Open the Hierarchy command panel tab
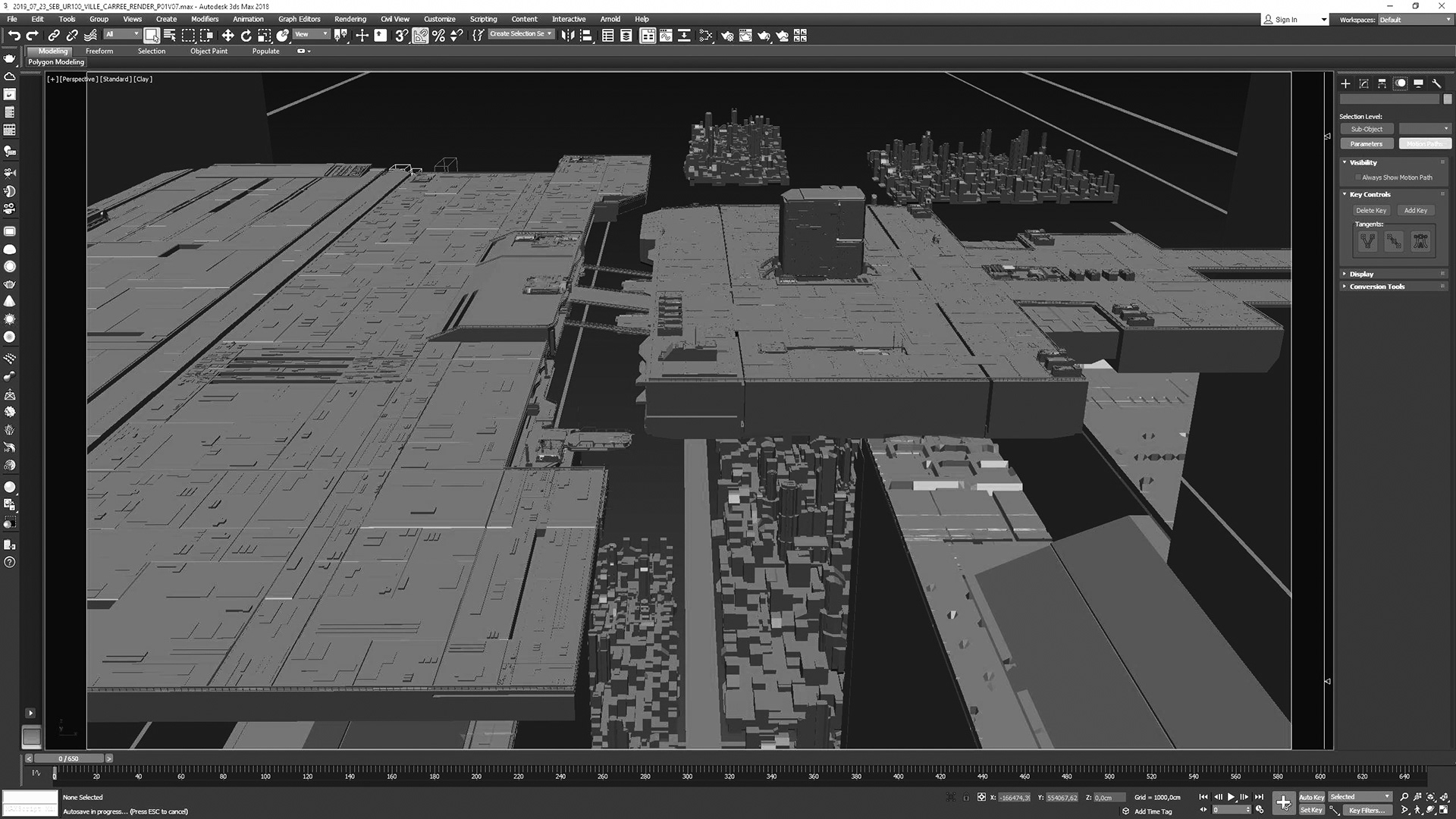 (x=1382, y=83)
